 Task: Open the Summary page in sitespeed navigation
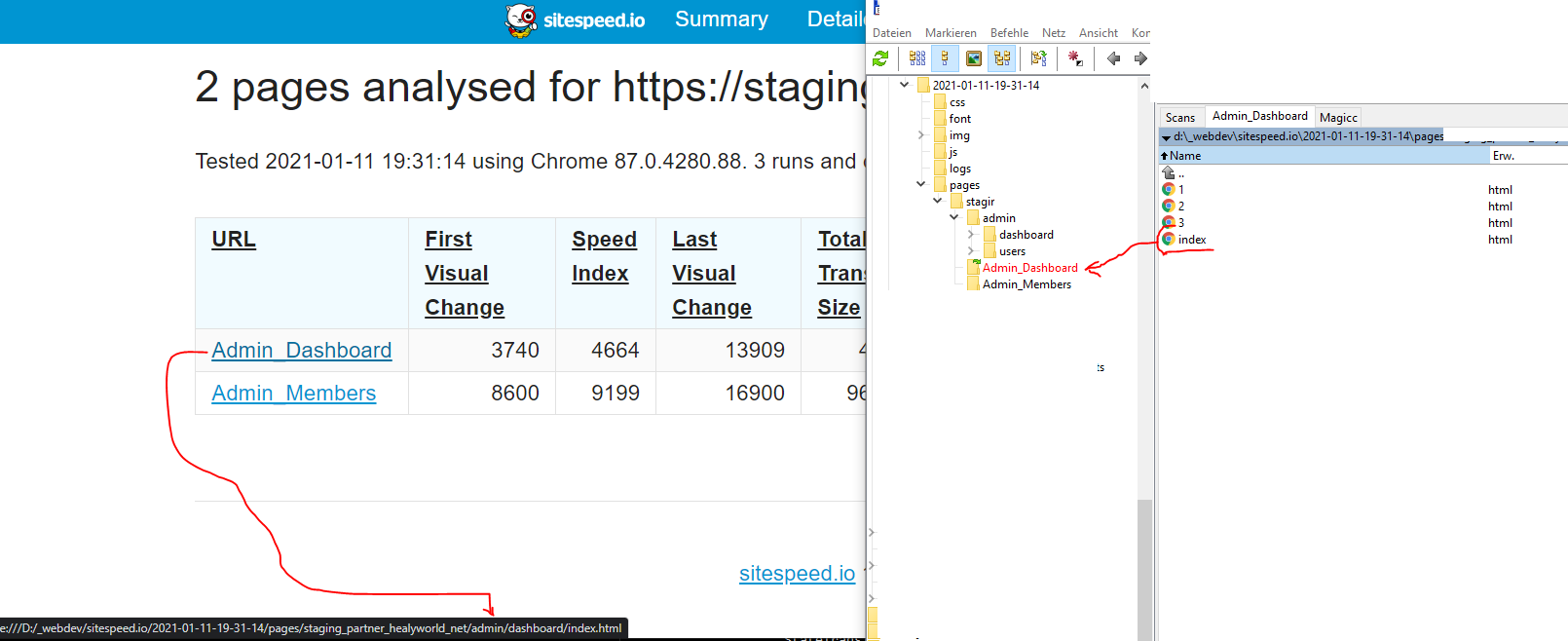(722, 19)
